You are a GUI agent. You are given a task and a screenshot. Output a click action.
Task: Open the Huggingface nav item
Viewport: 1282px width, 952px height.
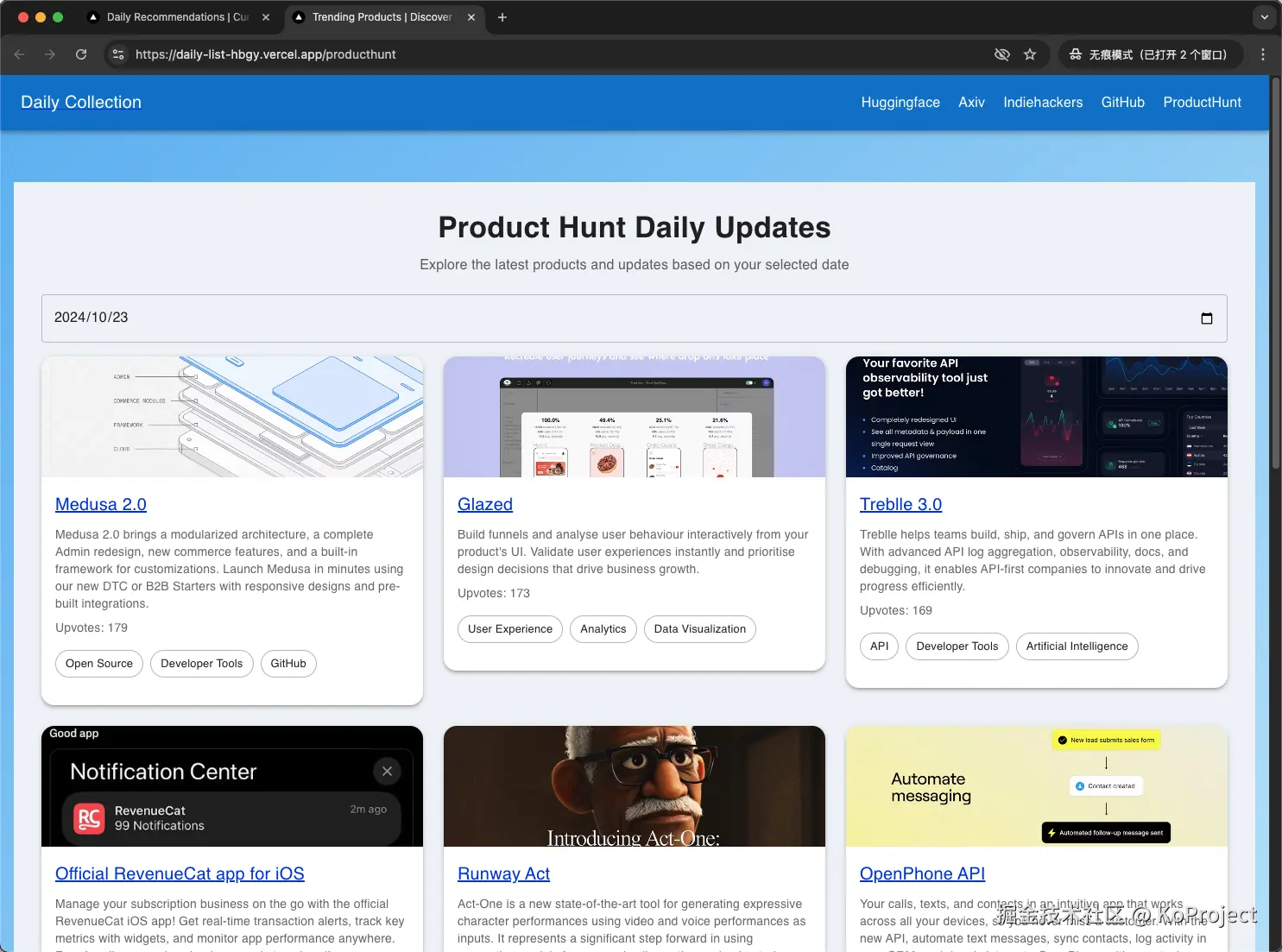pos(900,102)
